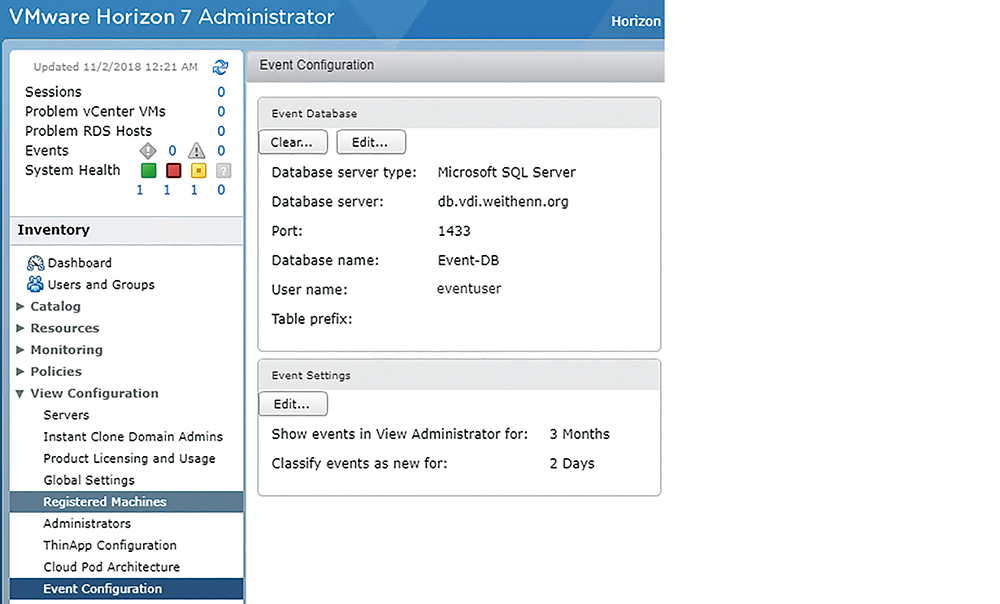This screenshot has height=604, width=1000.
Task: Click Edit... in the Event Settings section
Action: pos(293,404)
